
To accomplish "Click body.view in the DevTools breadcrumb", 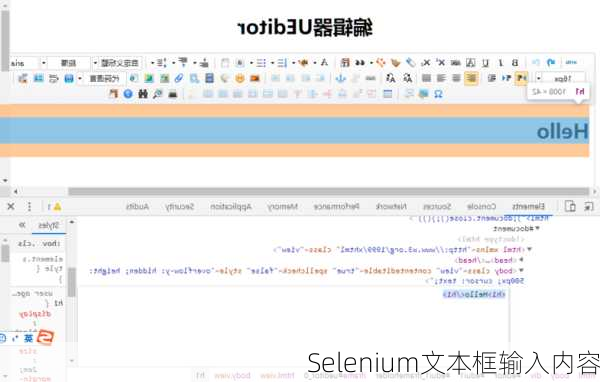I will click(x=232, y=375).
